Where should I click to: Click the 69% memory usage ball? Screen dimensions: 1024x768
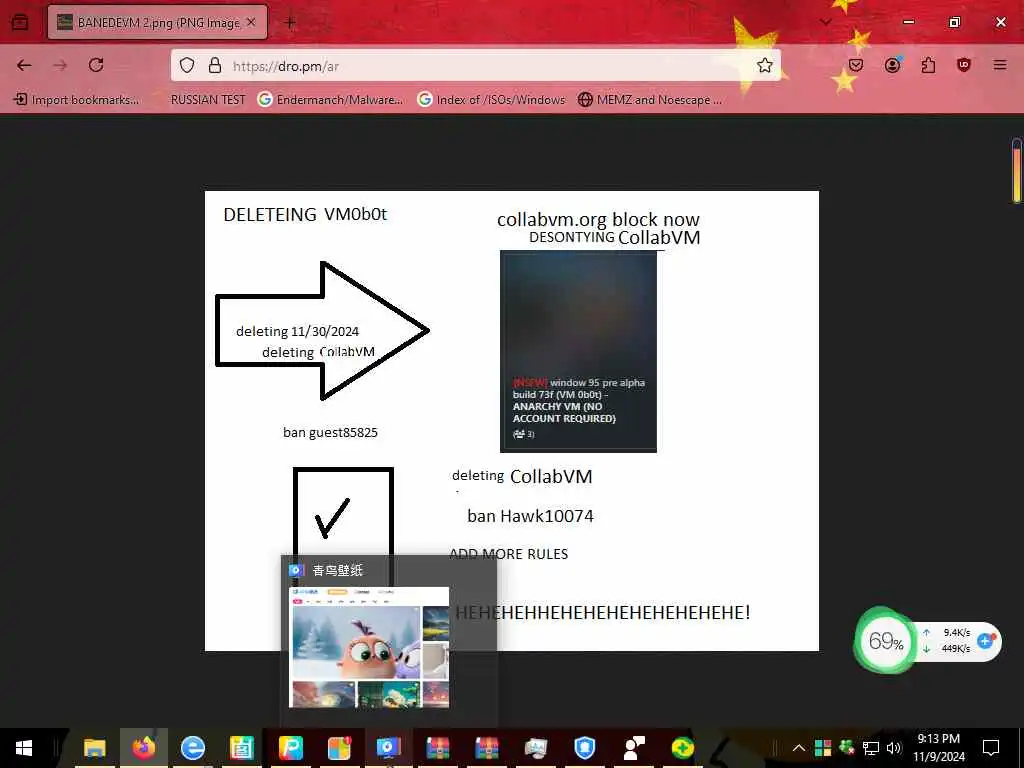pos(885,641)
